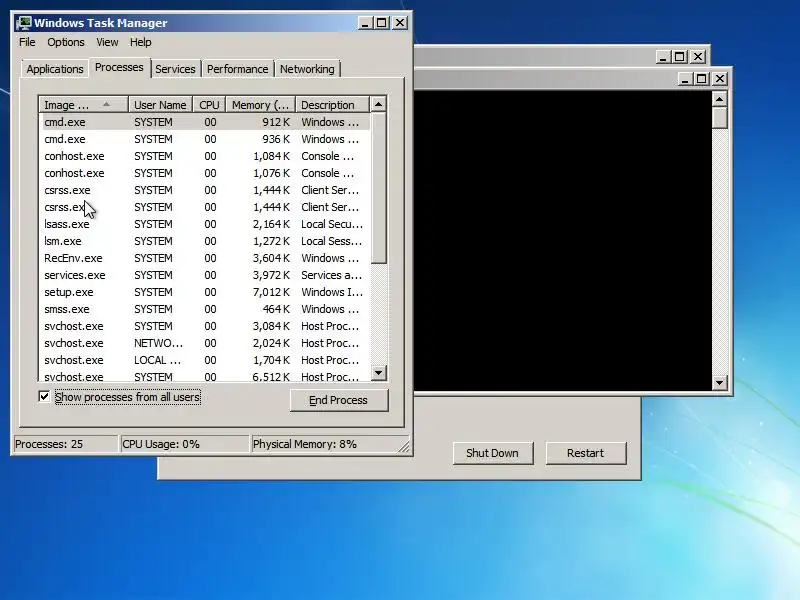Click the Shut Down button
Screen dimensions: 800x600
click(492, 453)
